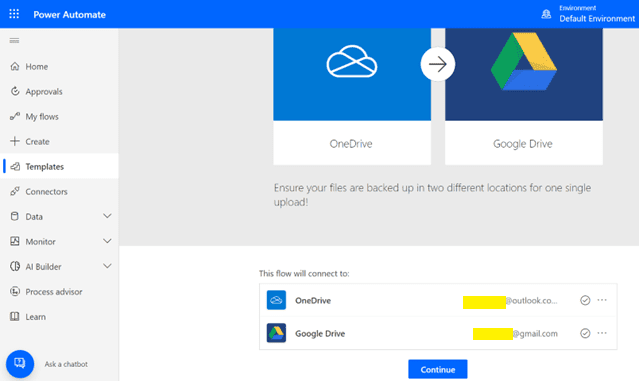This screenshot has height=381, width=639.
Task: Click the Google Drive template card image
Action: [524, 74]
